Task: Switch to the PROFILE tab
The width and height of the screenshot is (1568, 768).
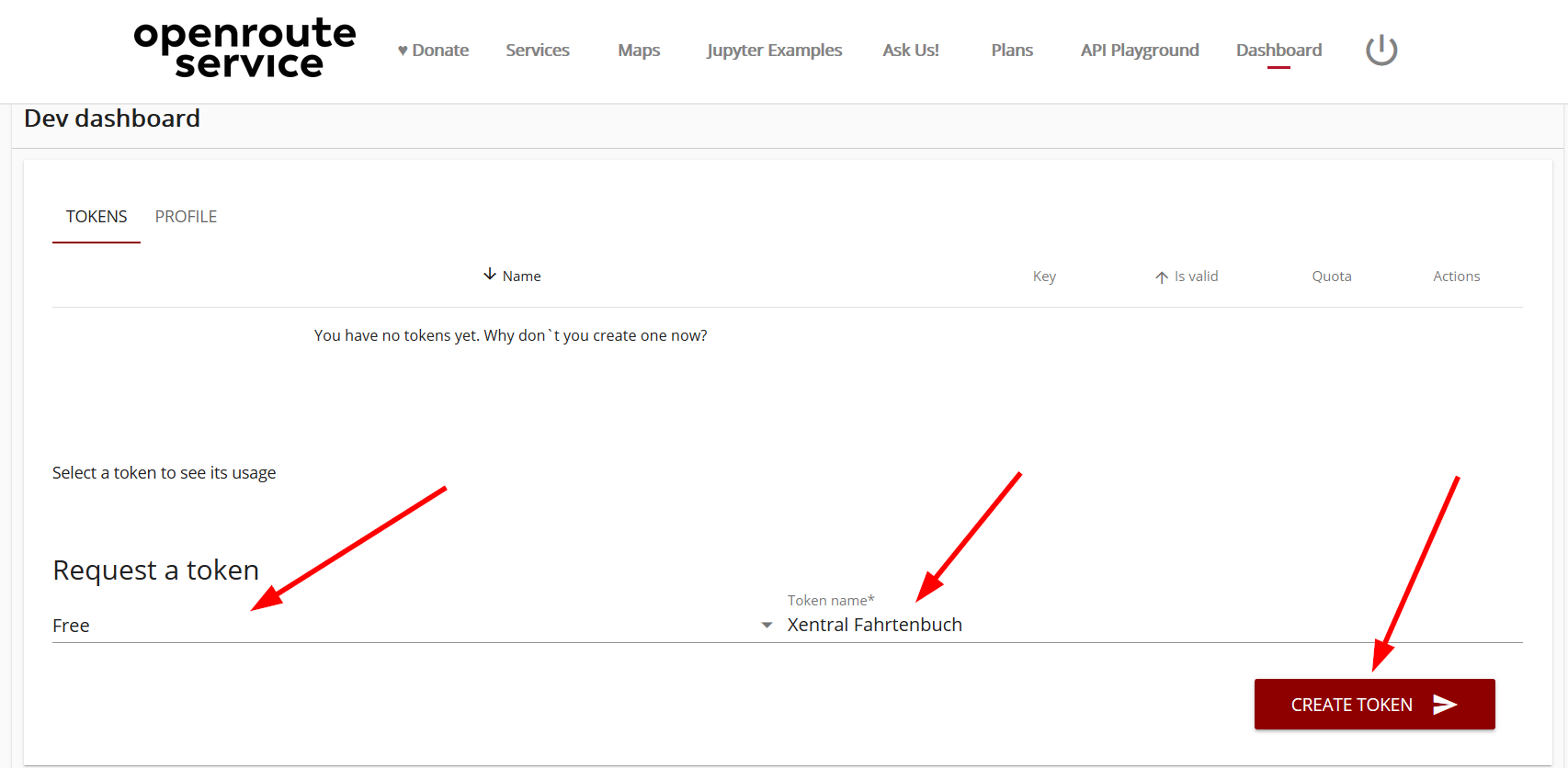Action: [x=186, y=217]
